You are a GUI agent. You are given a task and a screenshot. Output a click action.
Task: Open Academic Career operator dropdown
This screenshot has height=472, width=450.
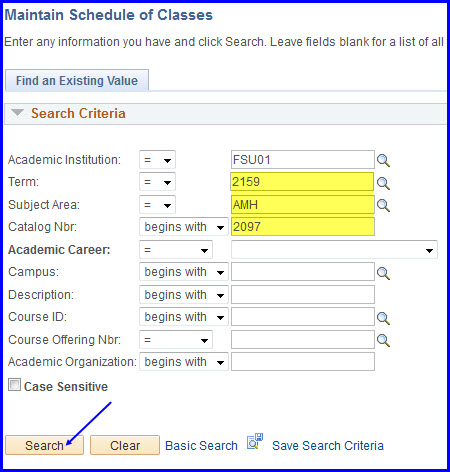(176, 250)
